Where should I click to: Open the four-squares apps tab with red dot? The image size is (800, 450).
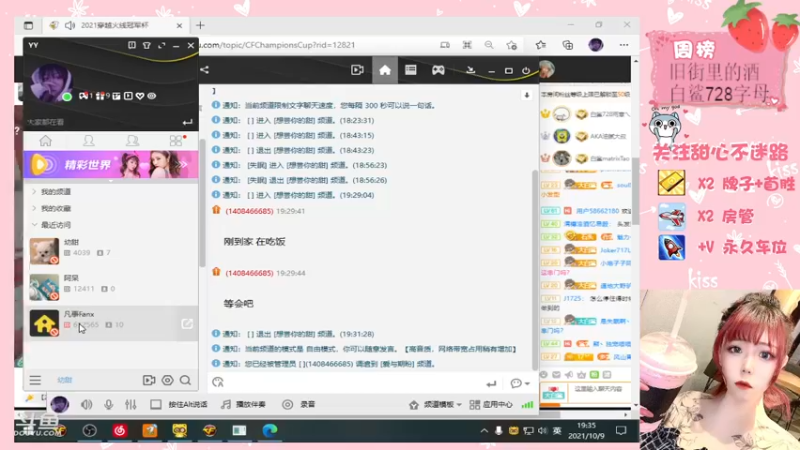pos(177,141)
